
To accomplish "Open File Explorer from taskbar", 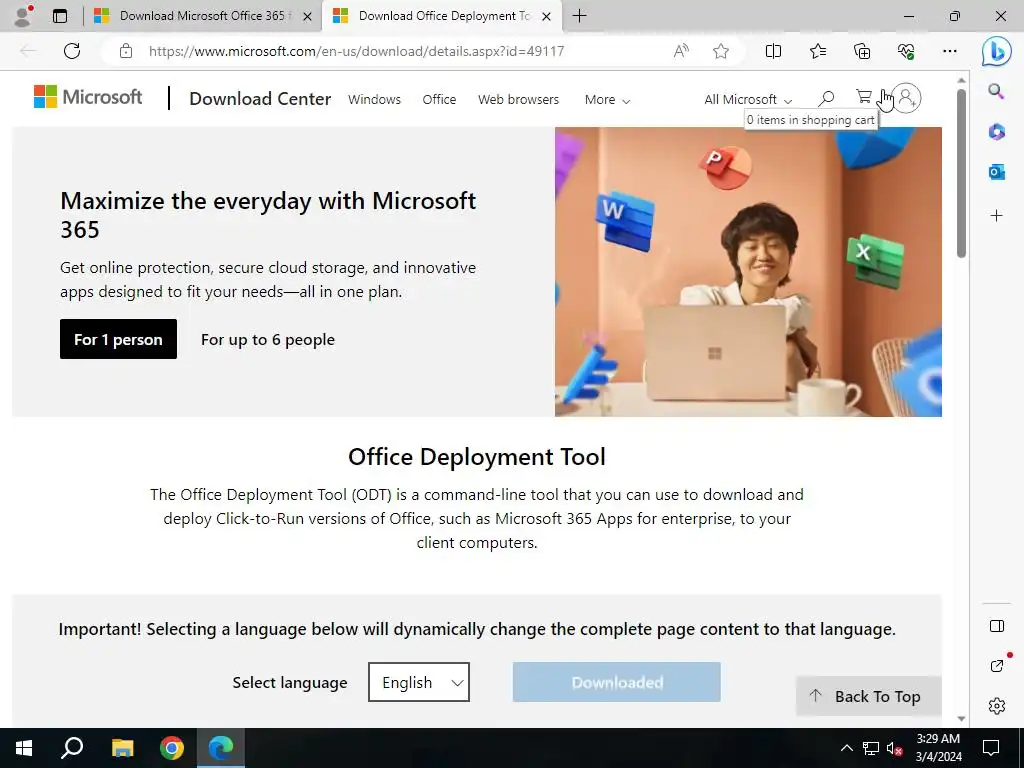I will pyautogui.click(x=122, y=748).
